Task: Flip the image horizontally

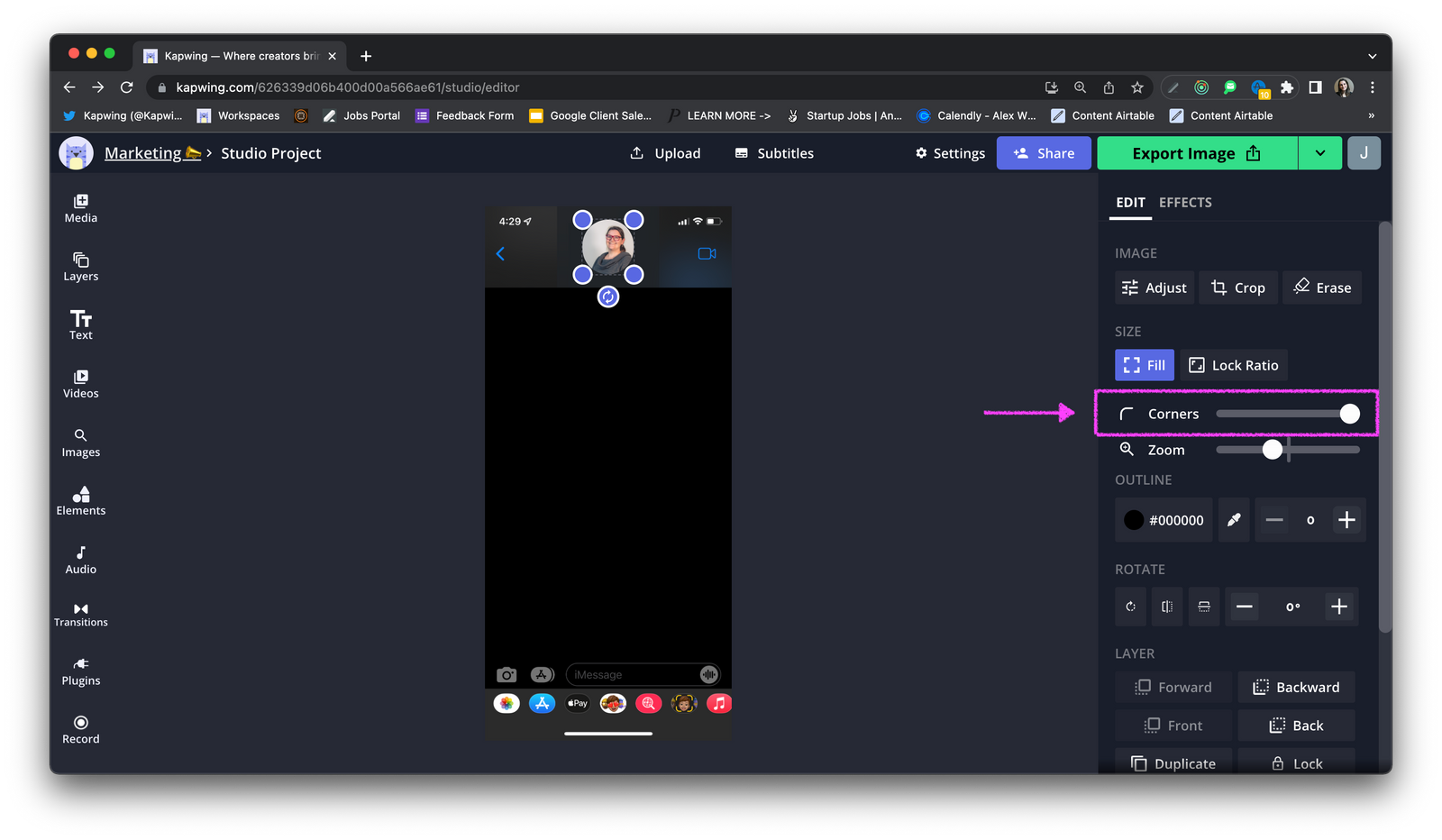Action: [1167, 607]
